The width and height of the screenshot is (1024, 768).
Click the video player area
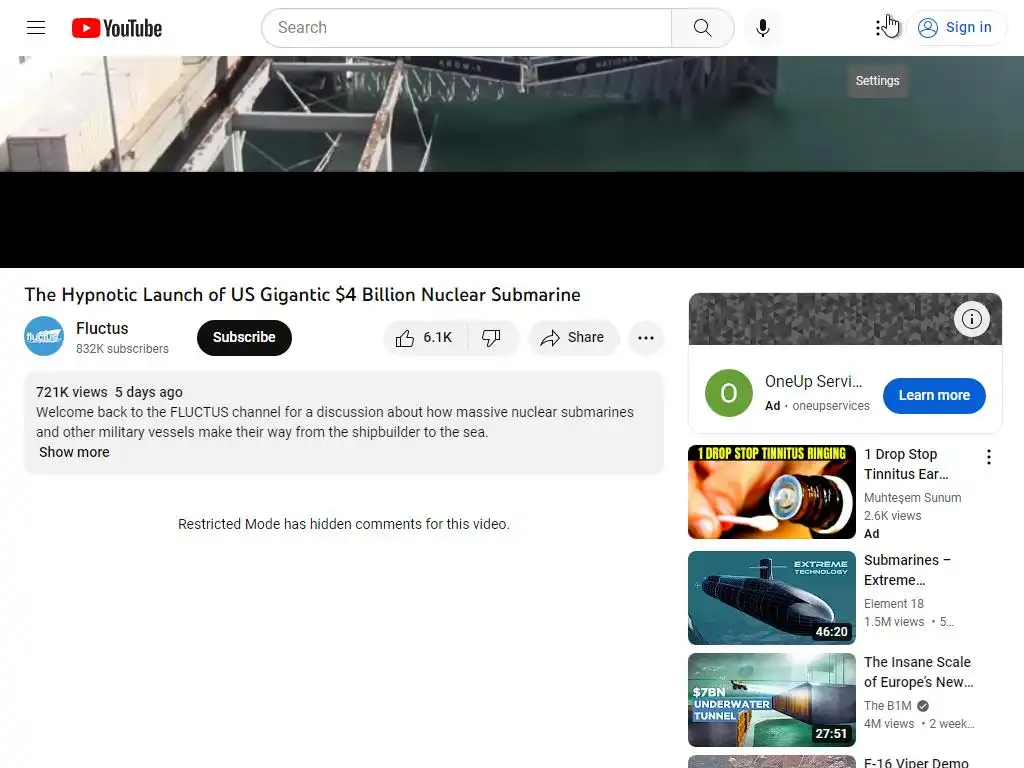tap(512, 162)
